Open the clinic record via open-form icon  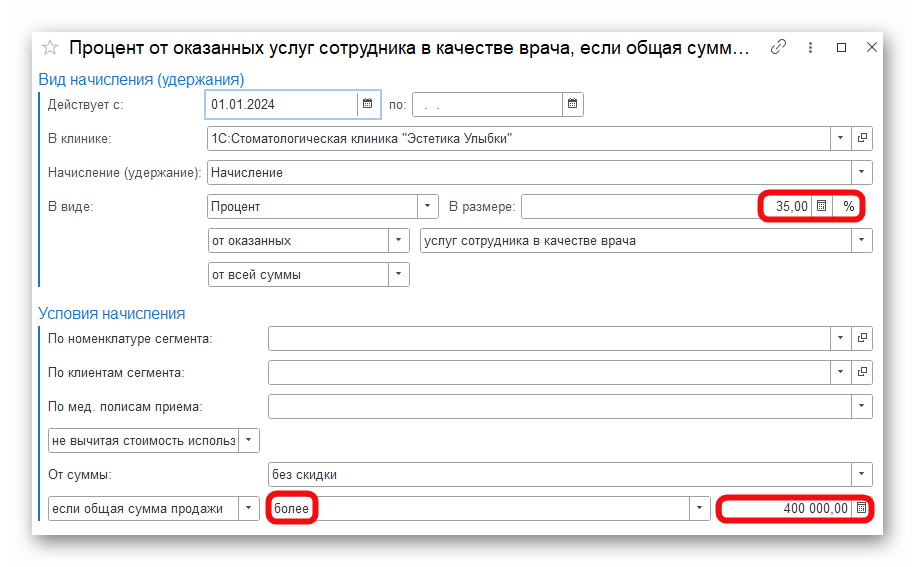[x=862, y=138]
